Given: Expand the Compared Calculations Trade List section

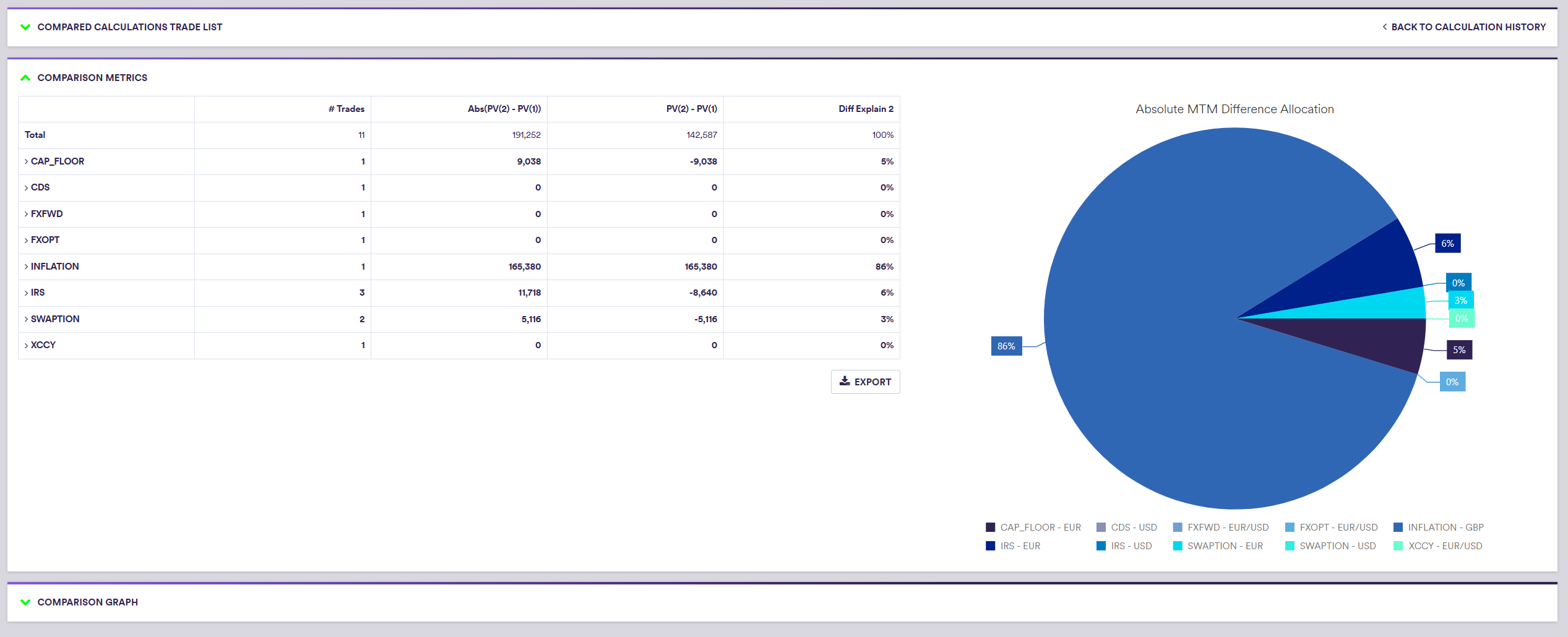Looking at the screenshot, I should tap(25, 27).
